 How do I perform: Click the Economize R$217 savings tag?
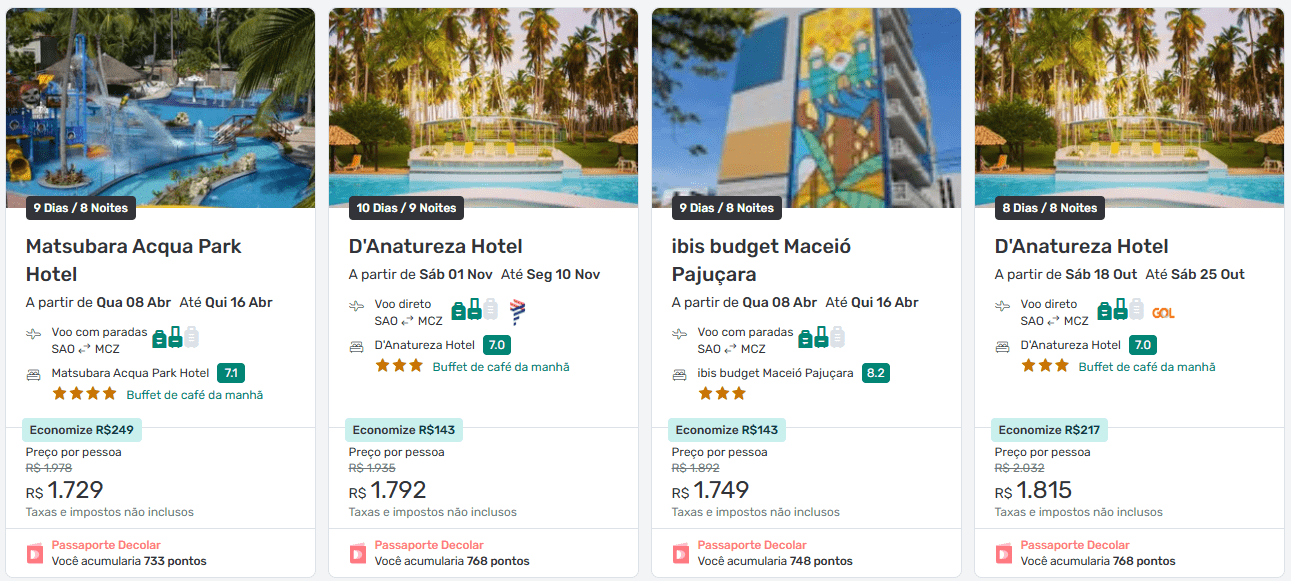[1050, 430]
